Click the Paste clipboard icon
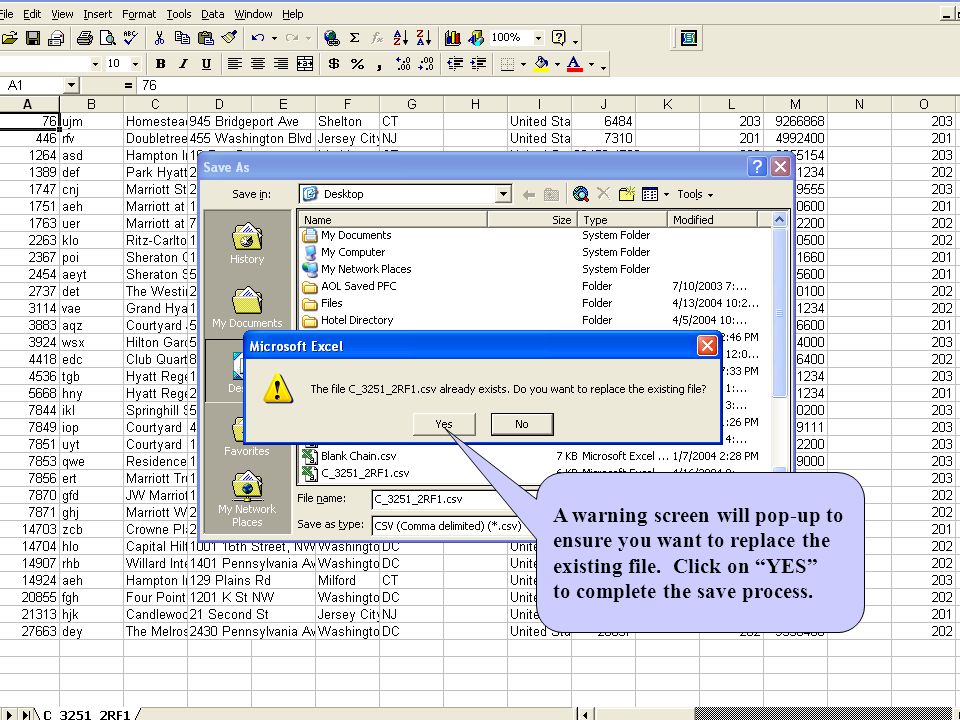The height and width of the screenshot is (720, 960). pos(206,38)
